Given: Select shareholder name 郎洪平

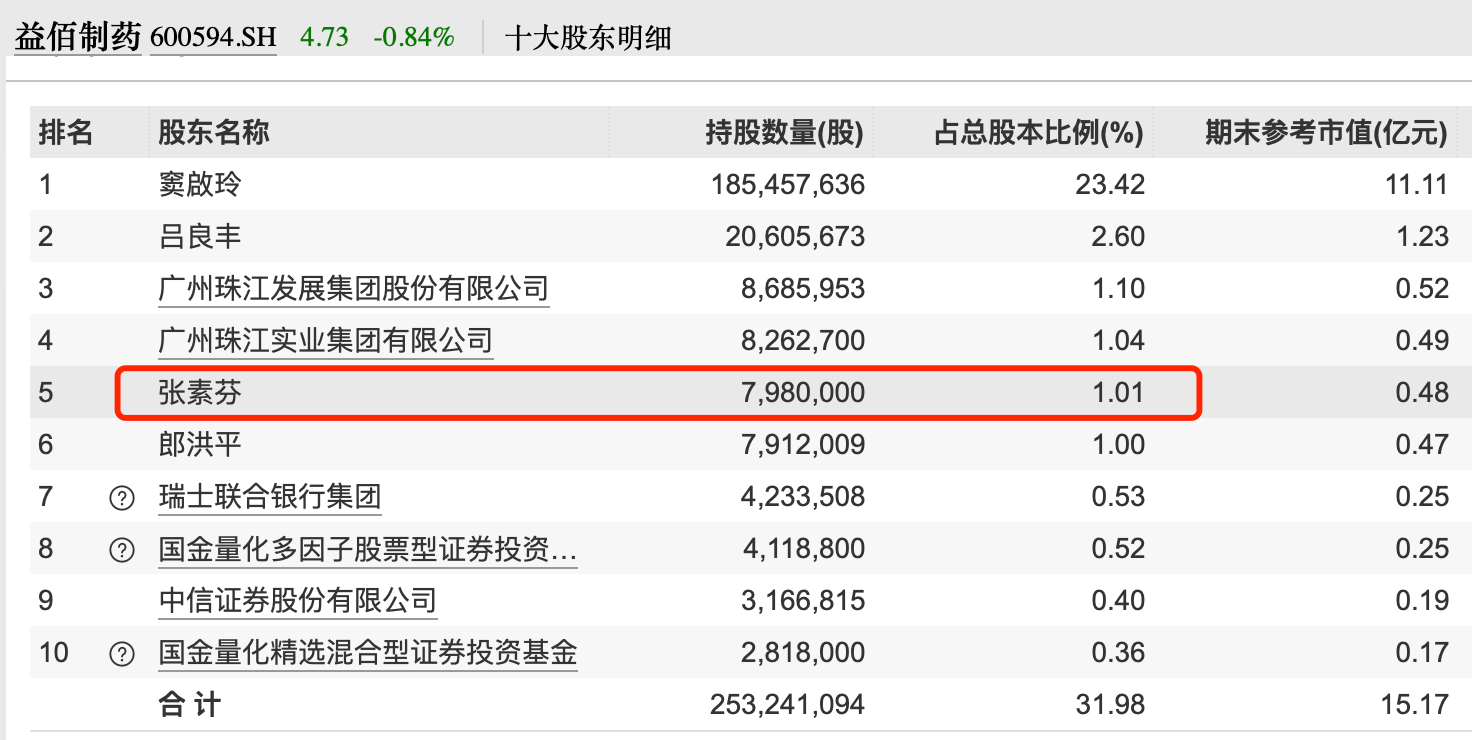Looking at the screenshot, I should (x=200, y=445).
